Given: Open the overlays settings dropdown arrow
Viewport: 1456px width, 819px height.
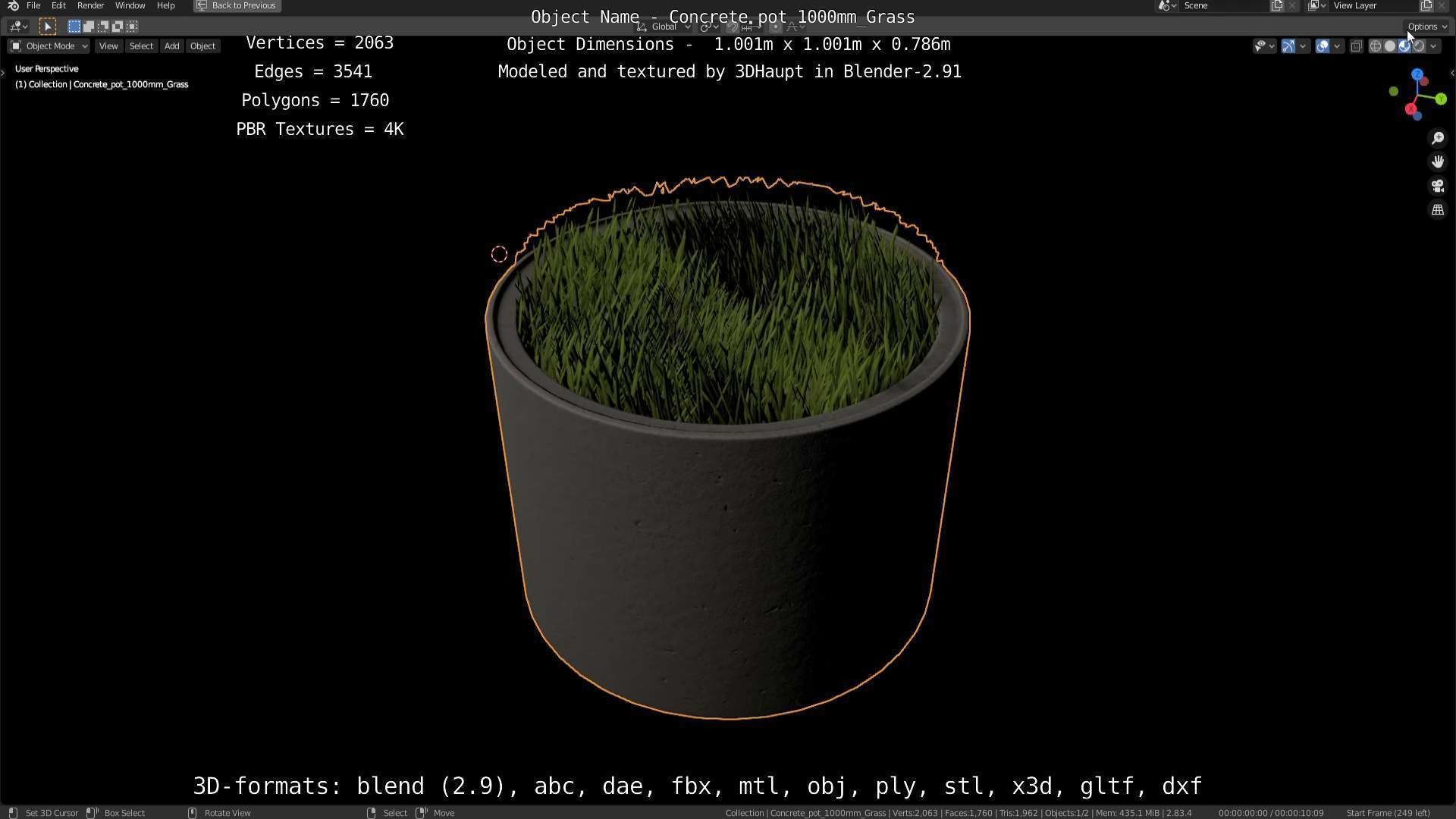Looking at the screenshot, I should [1337, 46].
